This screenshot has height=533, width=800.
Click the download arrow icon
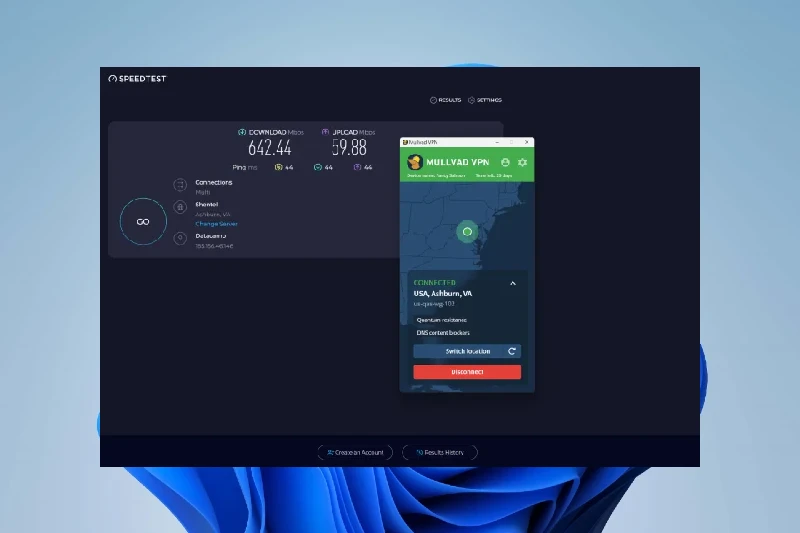pos(242,132)
